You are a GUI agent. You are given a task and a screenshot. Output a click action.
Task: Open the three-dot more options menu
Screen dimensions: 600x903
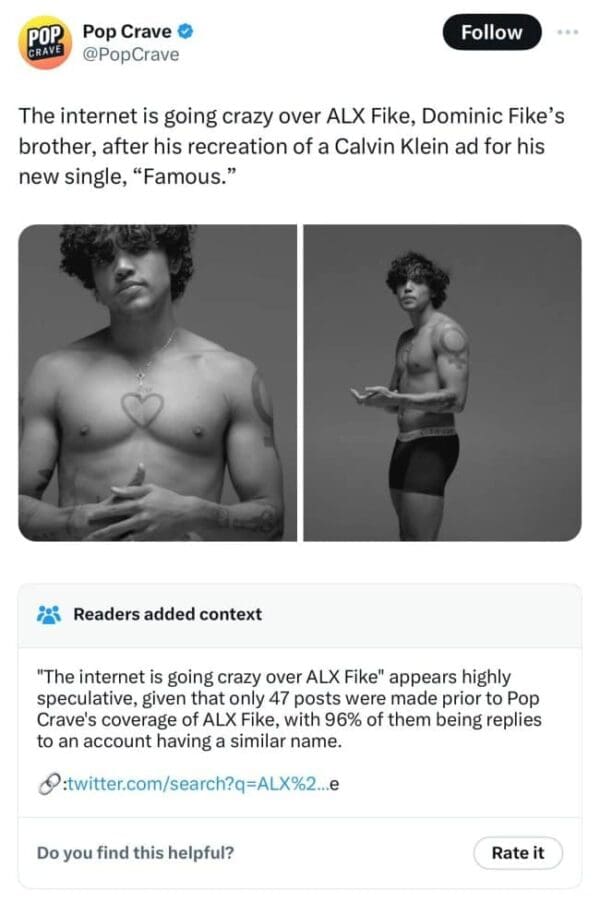coord(568,31)
